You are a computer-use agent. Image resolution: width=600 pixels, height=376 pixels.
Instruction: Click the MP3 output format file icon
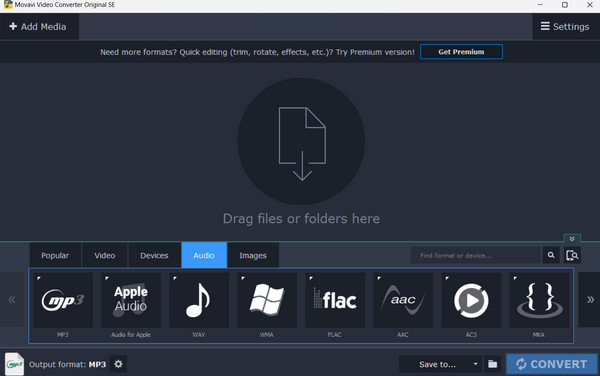[15, 364]
